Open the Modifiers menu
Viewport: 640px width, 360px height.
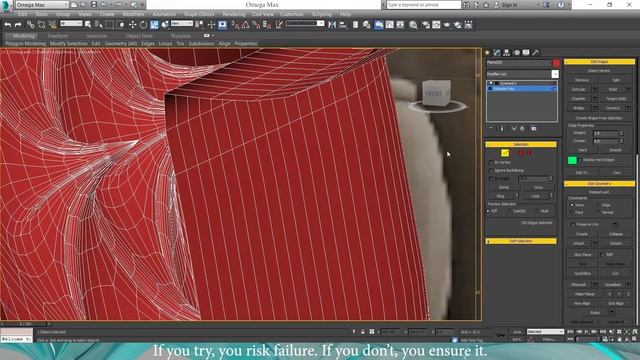click(x=133, y=14)
